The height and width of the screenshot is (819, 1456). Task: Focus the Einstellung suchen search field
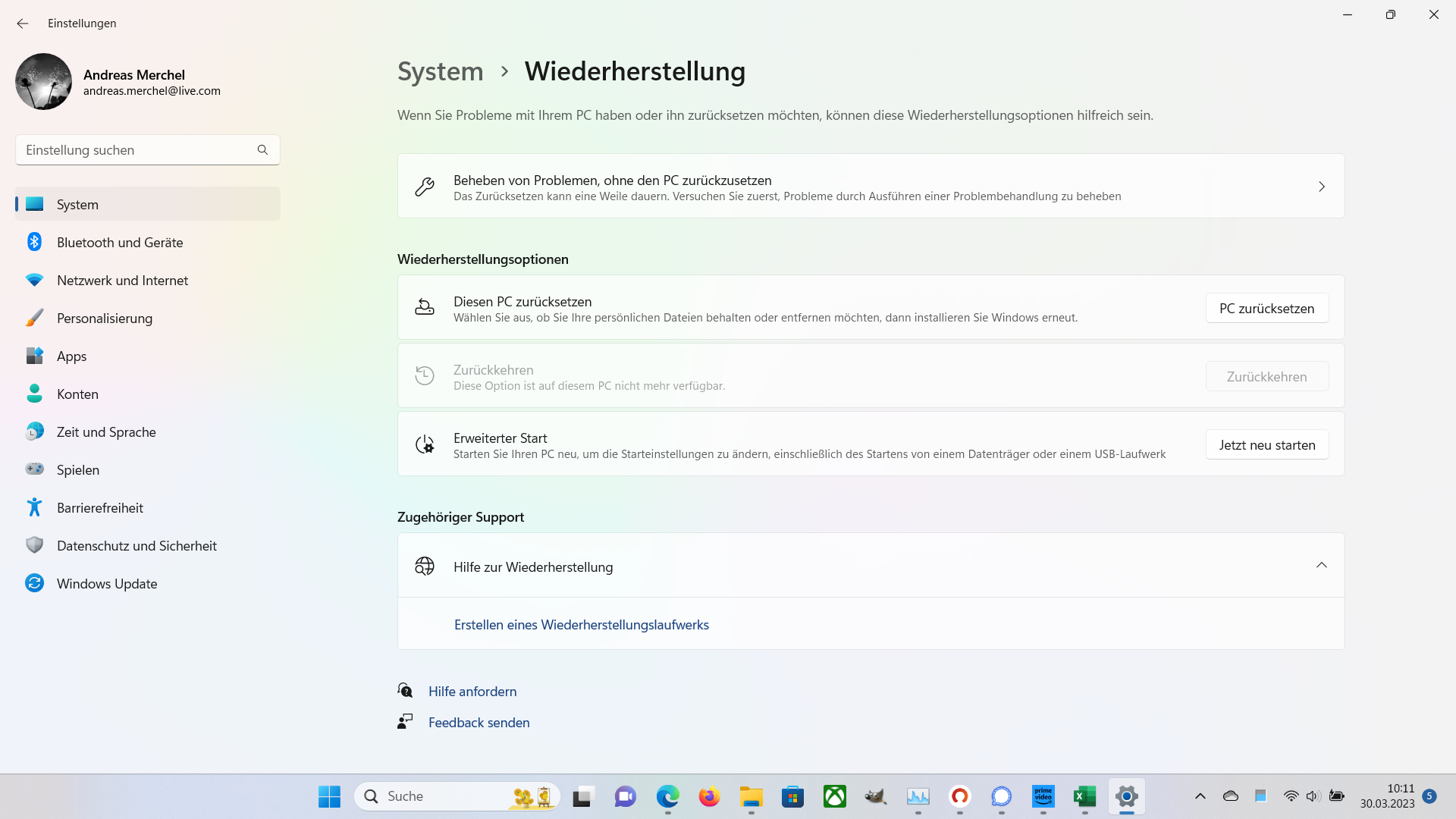(136, 150)
